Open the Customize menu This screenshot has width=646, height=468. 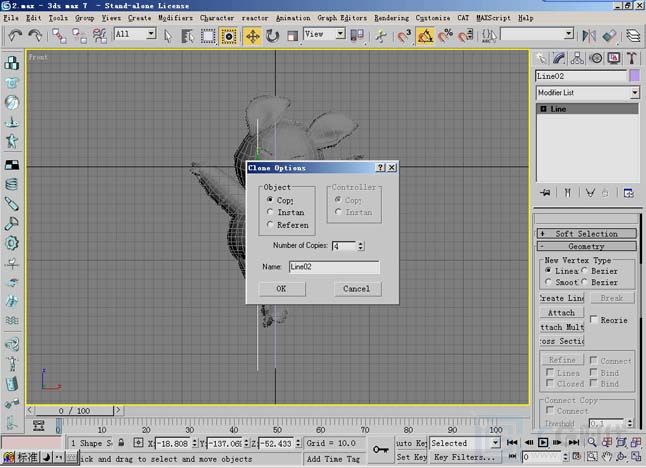coord(433,18)
